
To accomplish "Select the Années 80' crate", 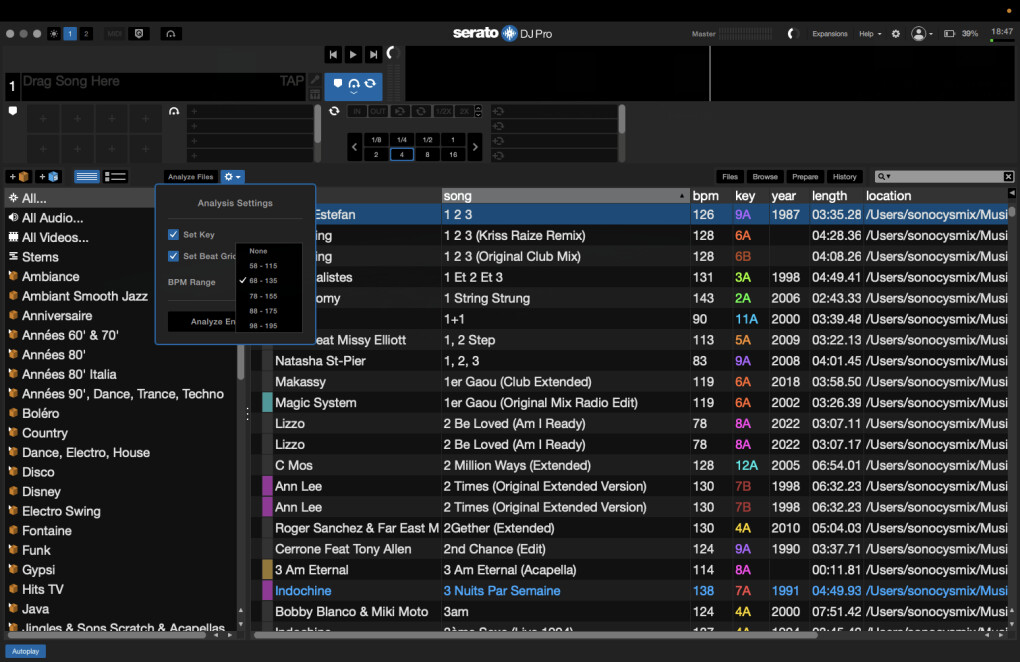I will pos(54,355).
